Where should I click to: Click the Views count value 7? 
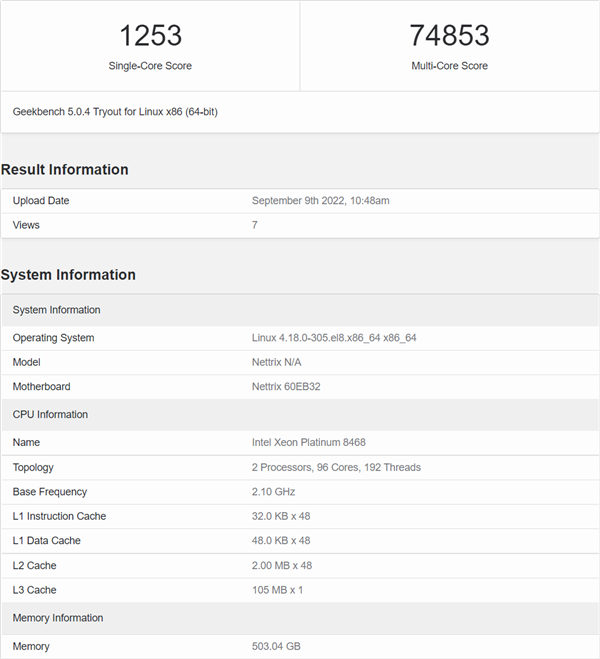coord(255,225)
